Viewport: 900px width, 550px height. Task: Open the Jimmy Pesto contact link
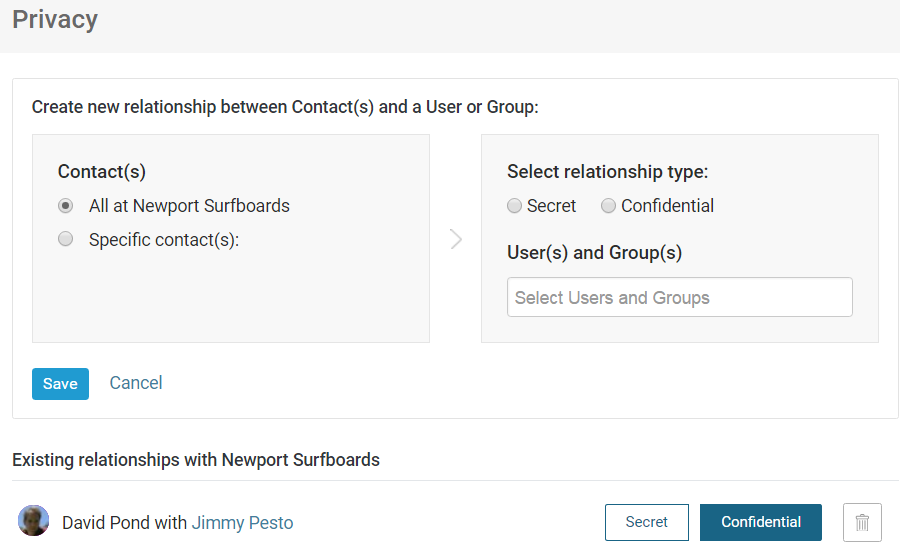(x=242, y=522)
